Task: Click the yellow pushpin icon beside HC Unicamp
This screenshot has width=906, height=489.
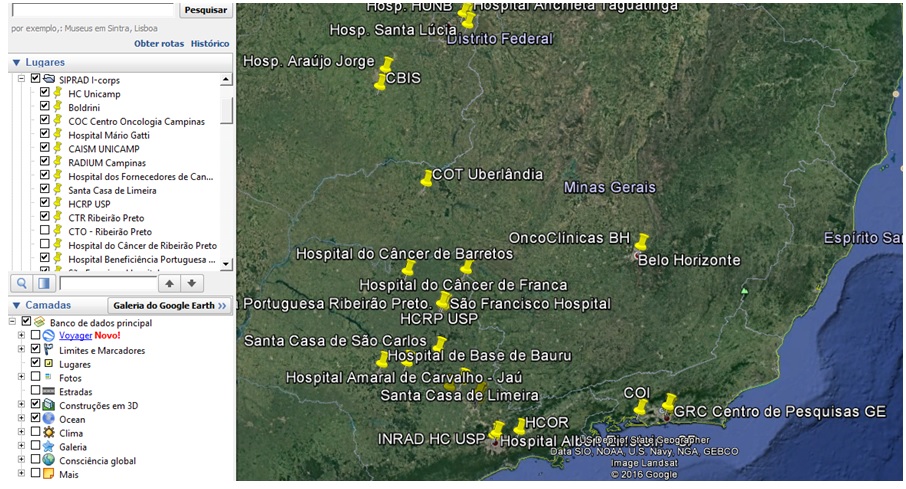Action: [x=58, y=93]
